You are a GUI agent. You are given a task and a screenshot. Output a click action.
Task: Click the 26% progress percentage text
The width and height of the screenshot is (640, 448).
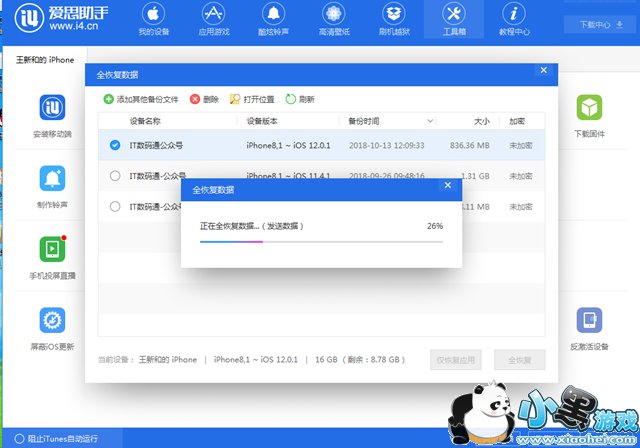435,226
